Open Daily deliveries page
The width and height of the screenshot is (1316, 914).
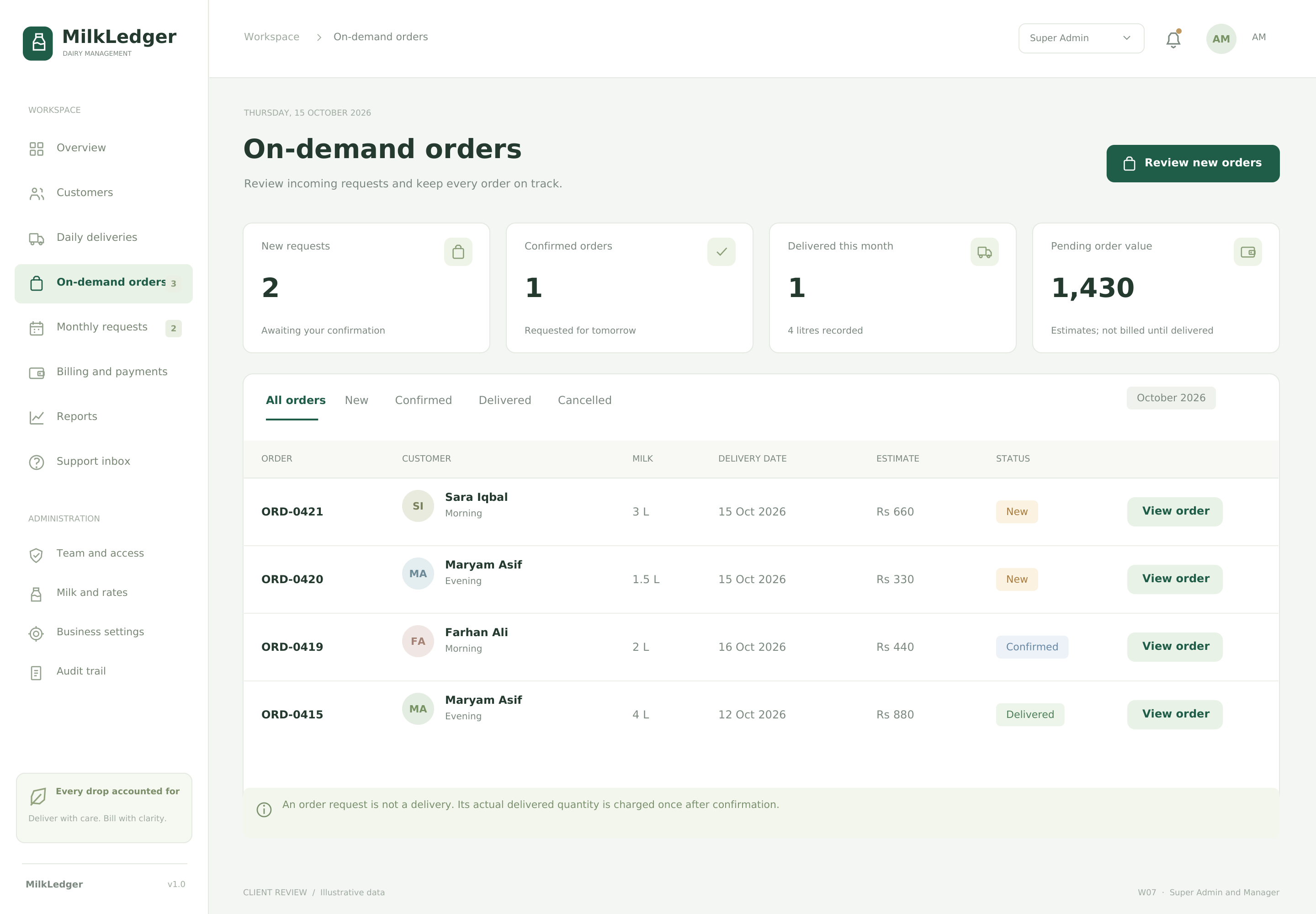tap(104, 238)
